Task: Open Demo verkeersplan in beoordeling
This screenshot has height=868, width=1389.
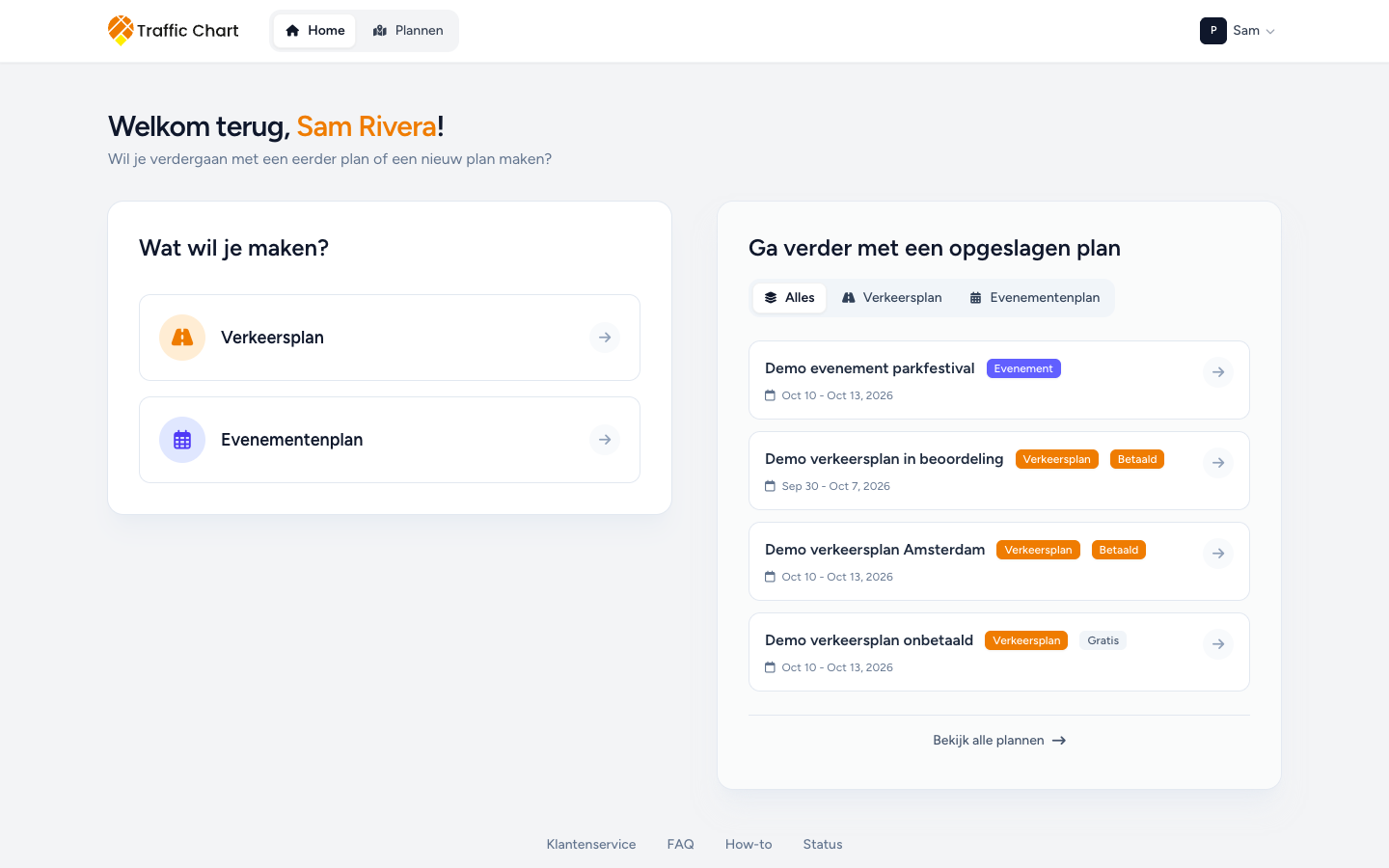Action: (999, 471)
